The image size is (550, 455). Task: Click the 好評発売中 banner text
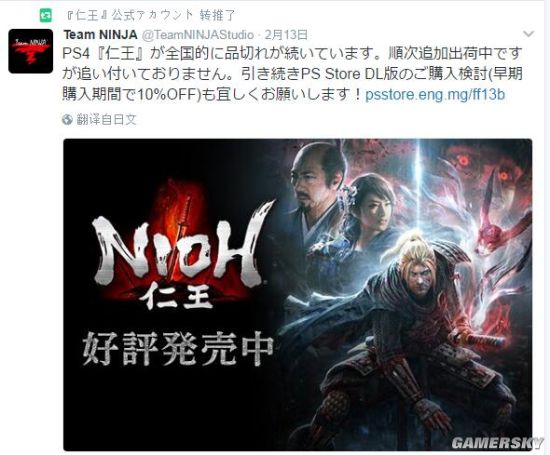178,348
